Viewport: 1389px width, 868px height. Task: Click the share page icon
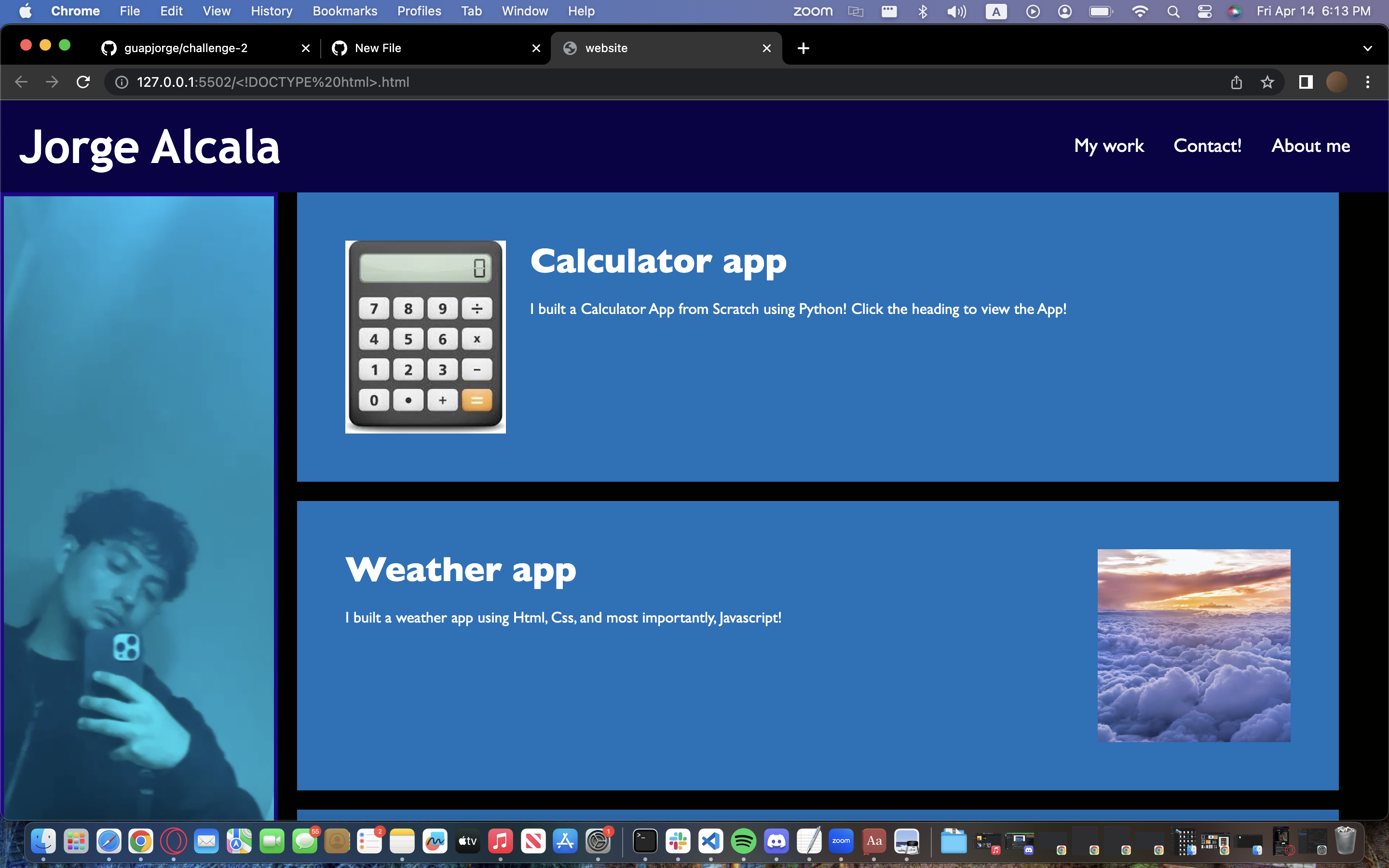[1236, 82]
